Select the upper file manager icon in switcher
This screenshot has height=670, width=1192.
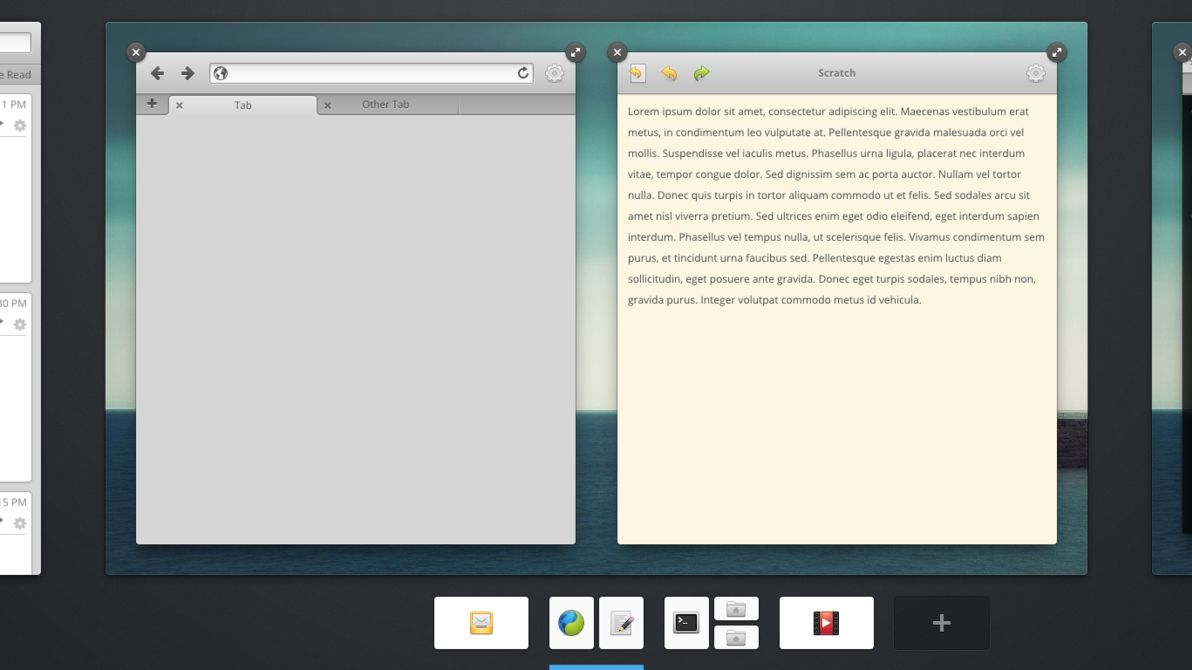pos(736,609)
